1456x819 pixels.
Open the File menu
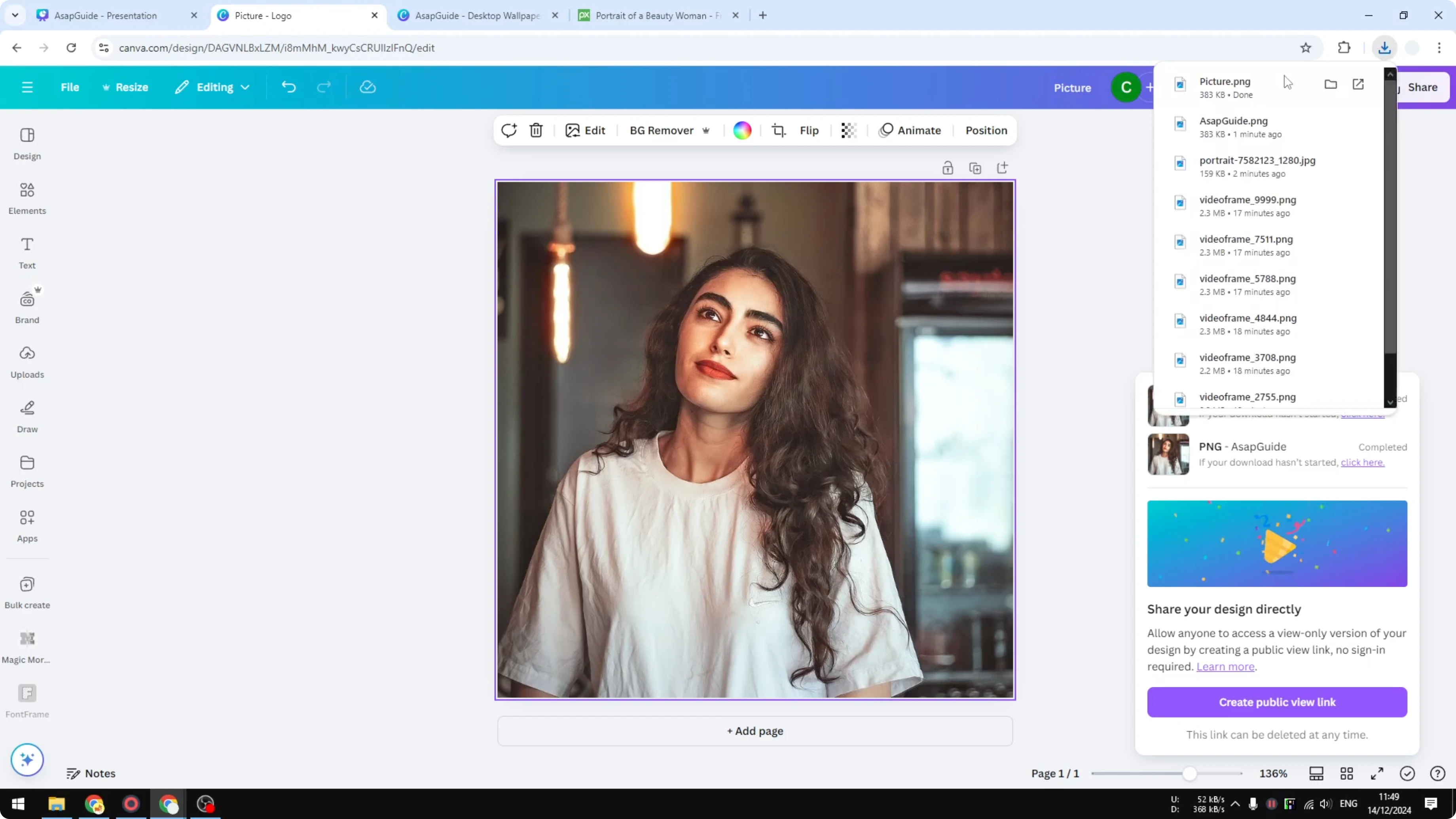click(70, 87)
